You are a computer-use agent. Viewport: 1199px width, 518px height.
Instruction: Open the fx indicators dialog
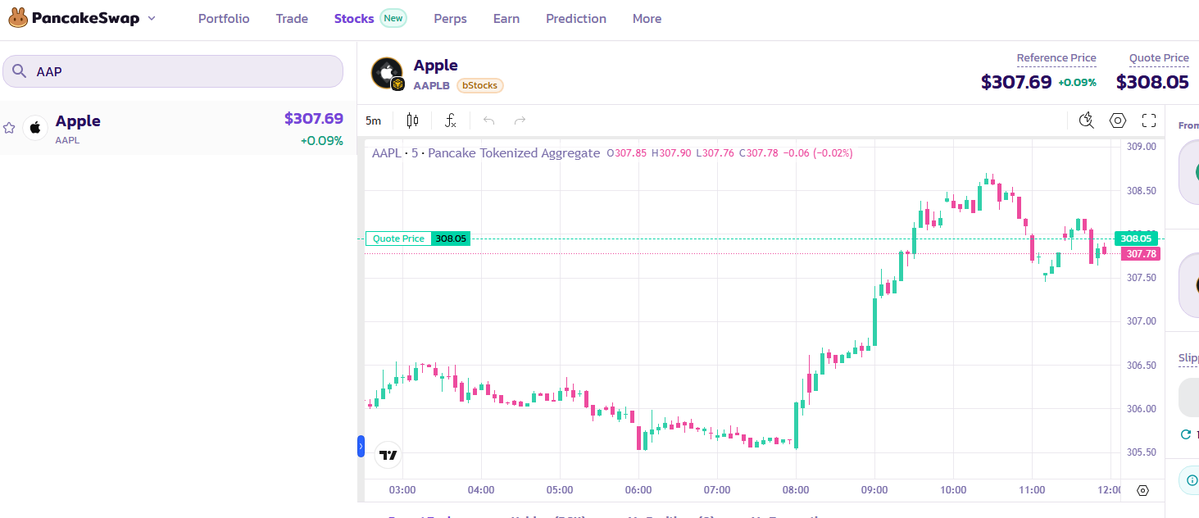coord(451,120)
